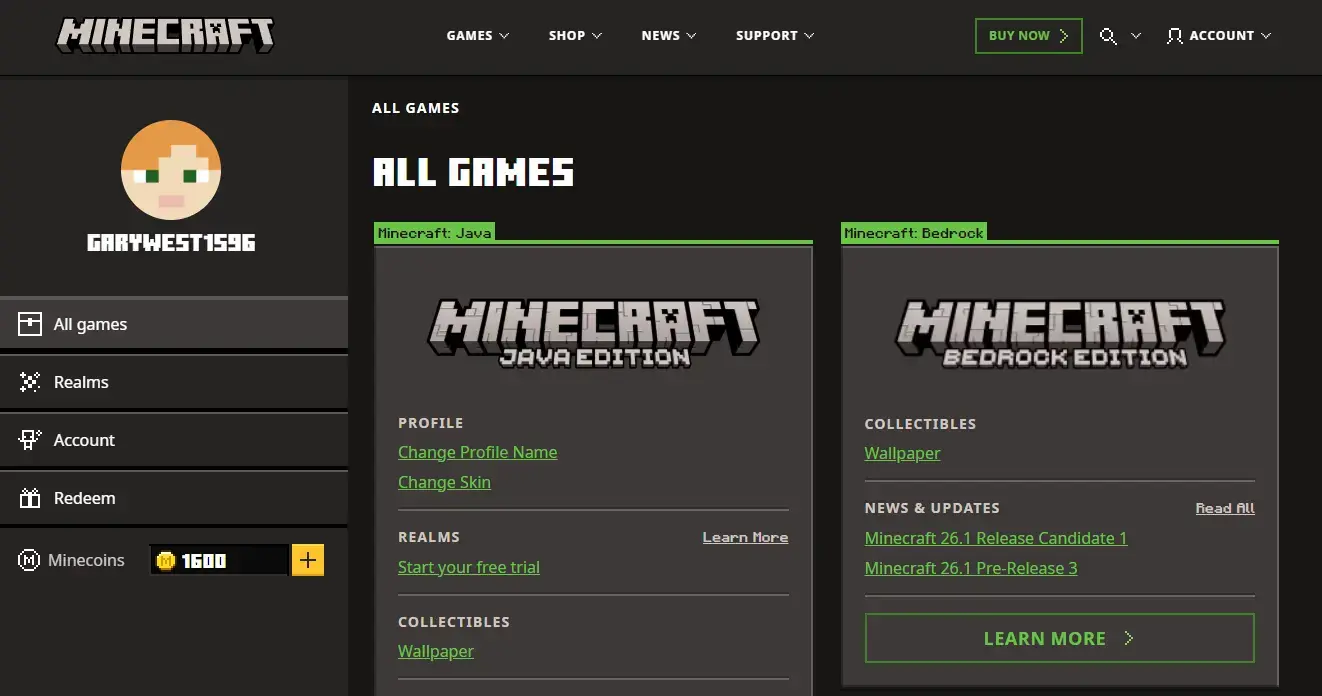The height and width of the screenshot is (696, 1322).
Task: Open the SUPPORT navigation menu
Action: tap(775, 36)
